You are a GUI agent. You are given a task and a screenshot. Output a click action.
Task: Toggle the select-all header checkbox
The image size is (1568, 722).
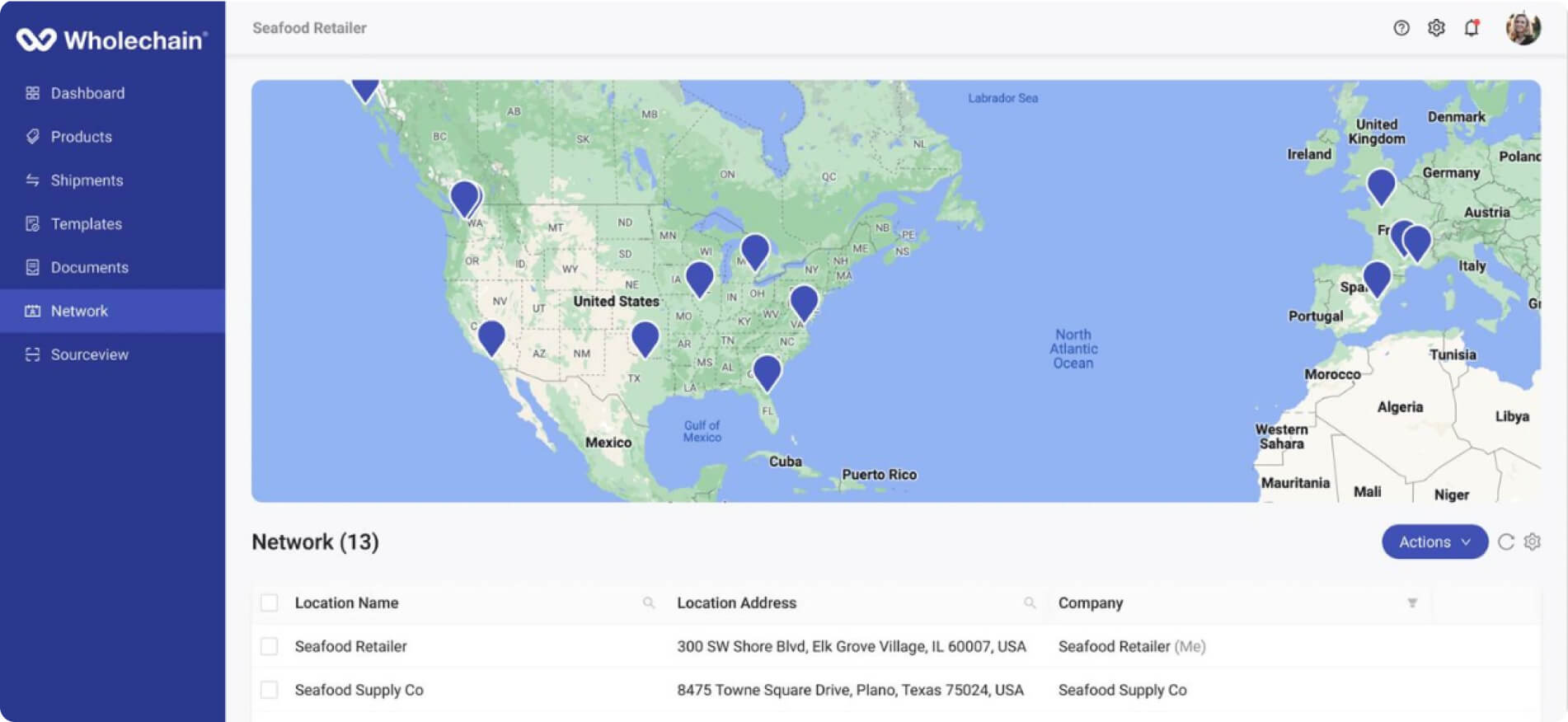click(269, 602)
